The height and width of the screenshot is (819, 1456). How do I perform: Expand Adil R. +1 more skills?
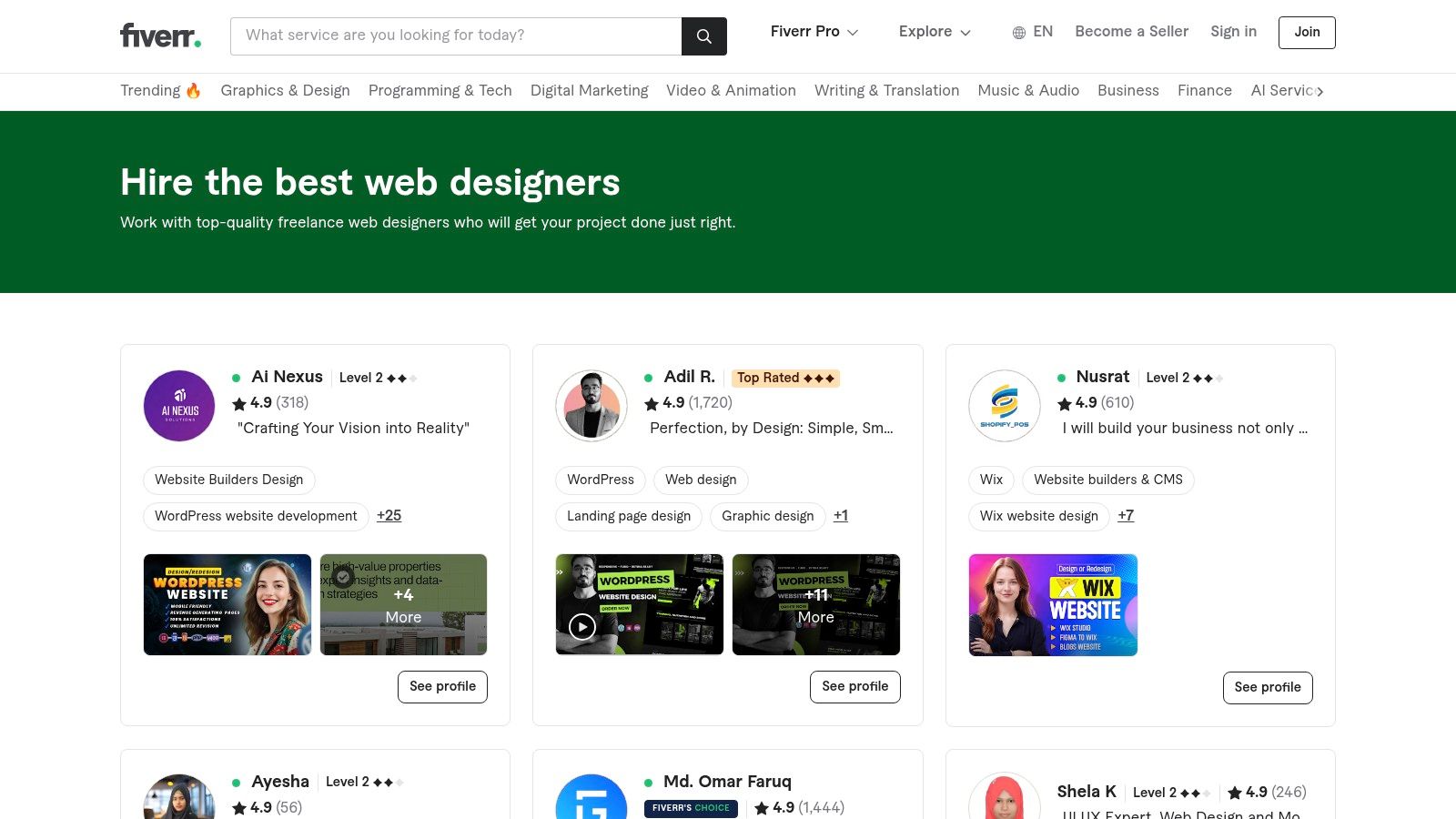point(841,515)
